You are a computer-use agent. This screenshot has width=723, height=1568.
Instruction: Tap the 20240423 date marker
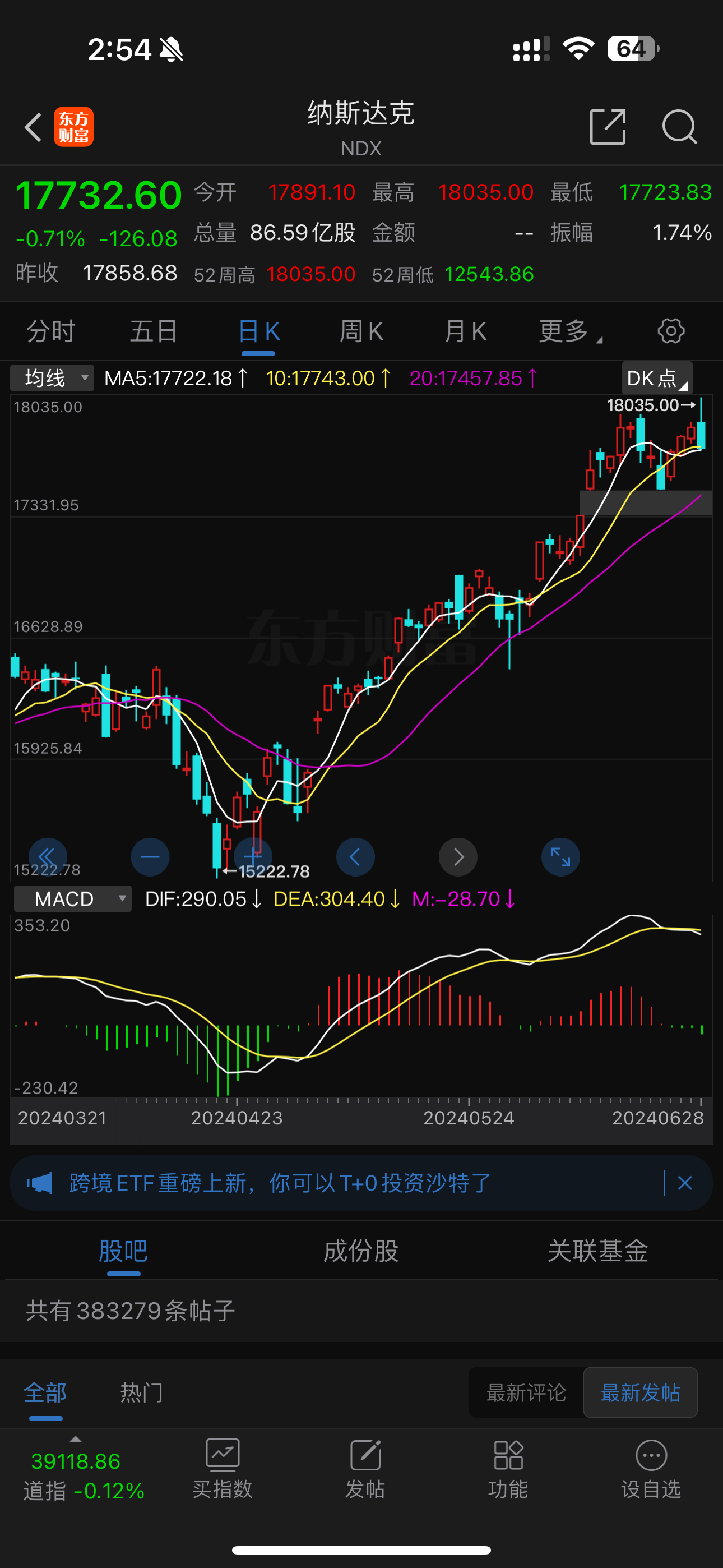point(237,1118)
